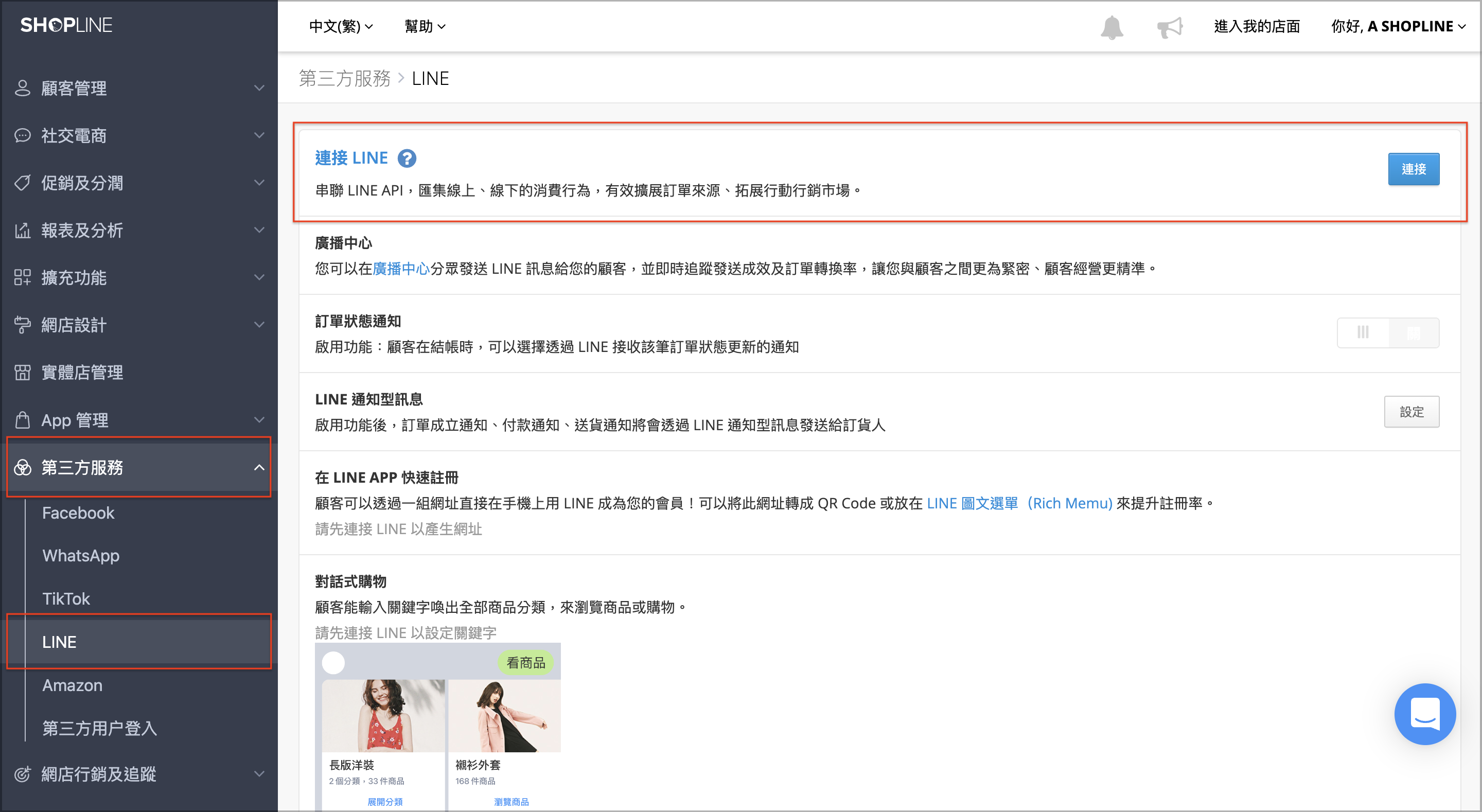The height and width of the screenshot is (812, 1482).
Task: Click the 顧客管理 person icon
Action: (x=23, y=88)
